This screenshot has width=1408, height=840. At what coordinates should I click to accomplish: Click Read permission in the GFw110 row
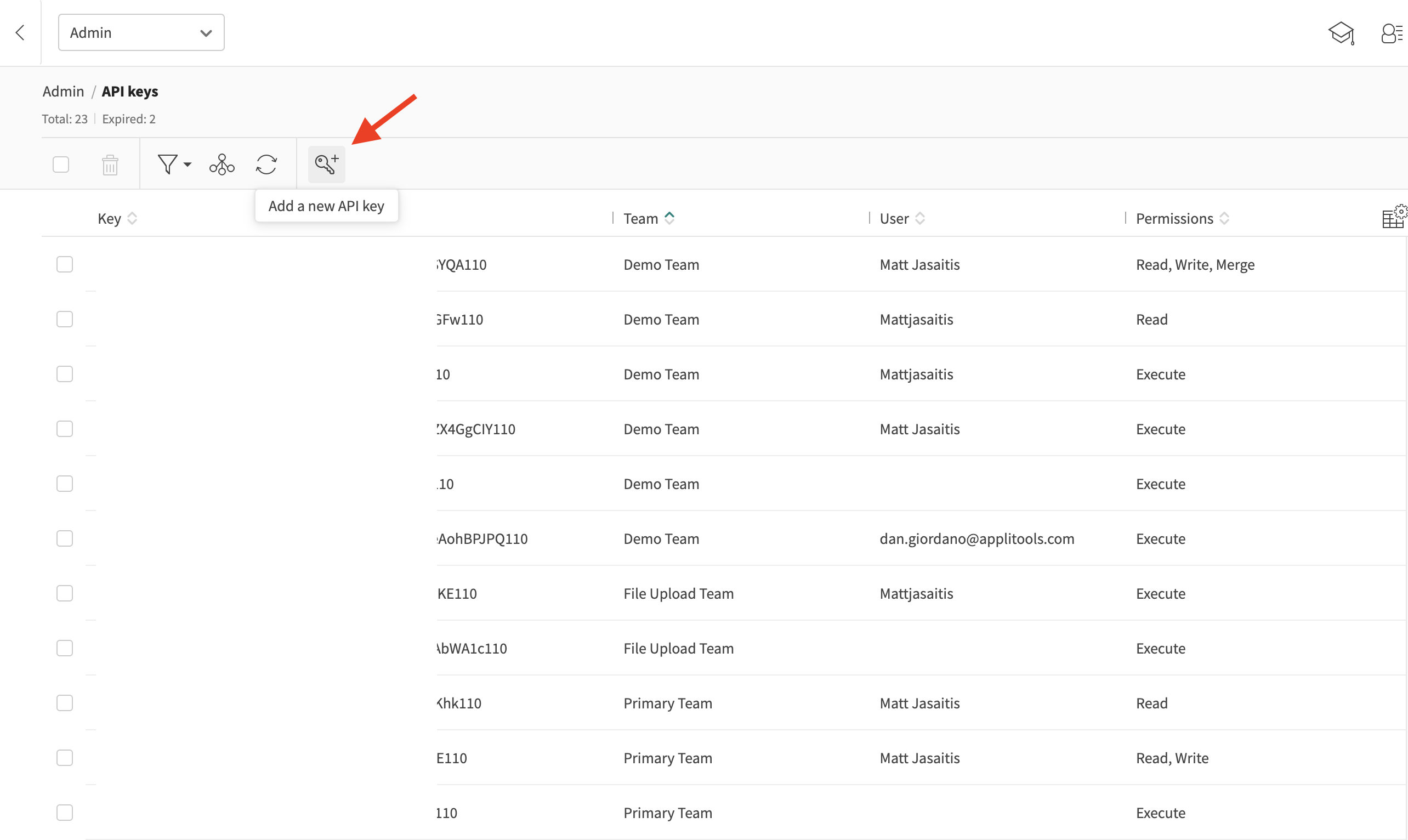pos(1151,320)
